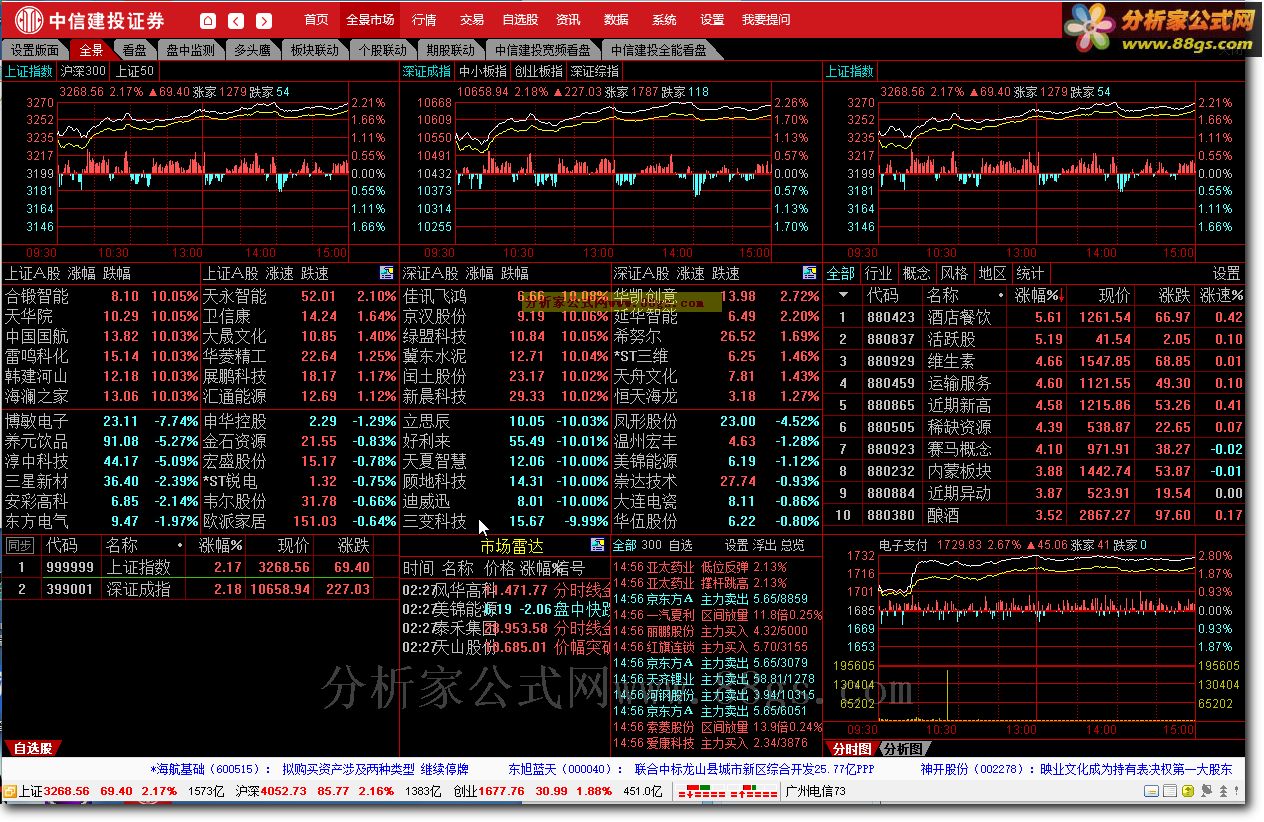Screen dimensions: 1264x822
Task: Open the 中信建投宽频看盘 tab
Action: tap(543, 50)
